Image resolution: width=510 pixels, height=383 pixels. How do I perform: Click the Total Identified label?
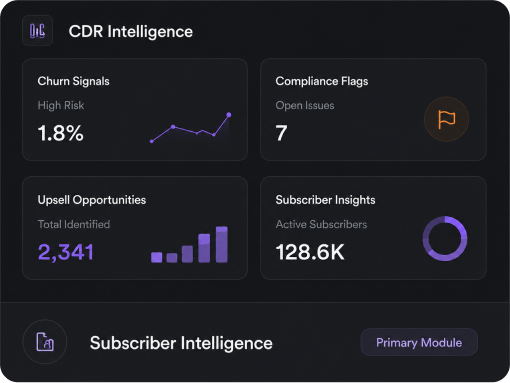(x=74, y=224)
